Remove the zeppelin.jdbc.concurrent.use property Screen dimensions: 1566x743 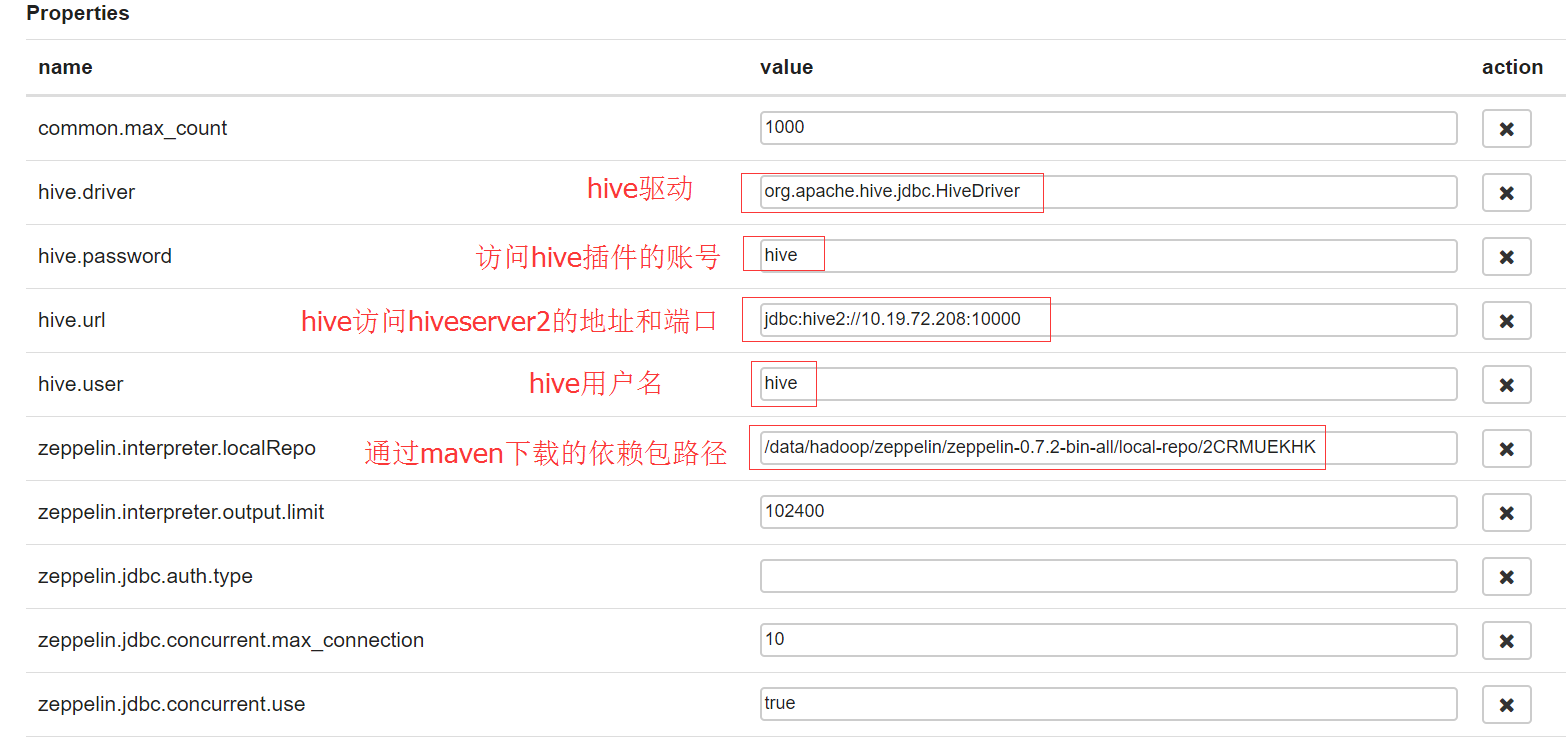[1506, 704]
